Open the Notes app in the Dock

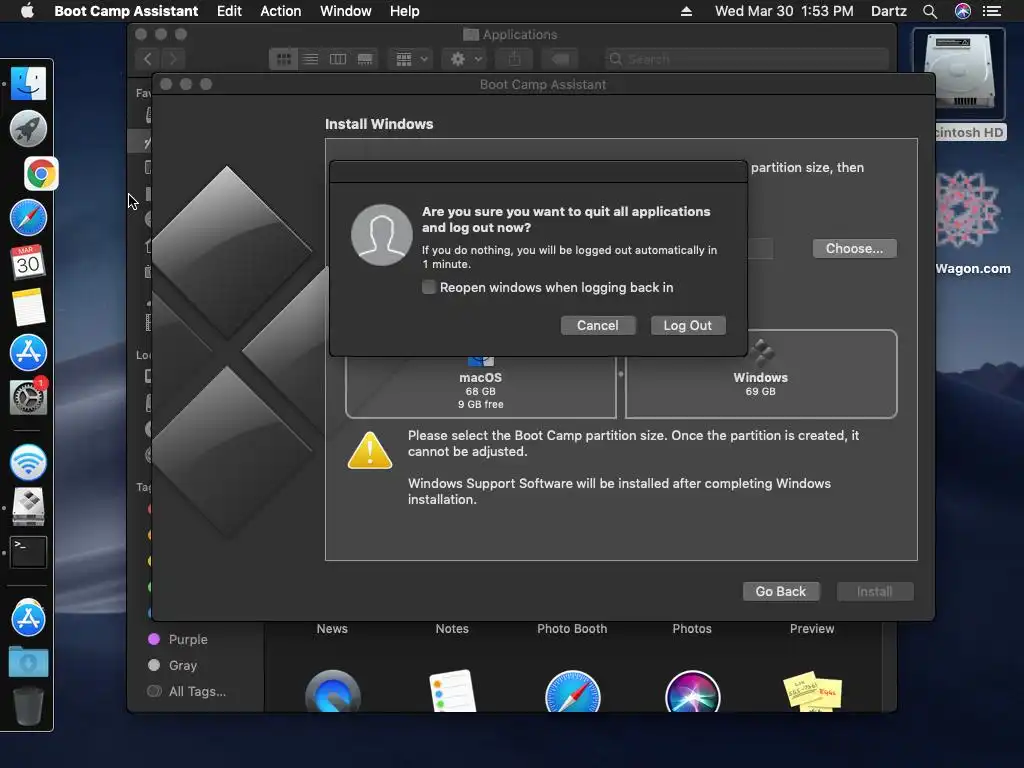(28, 307)
